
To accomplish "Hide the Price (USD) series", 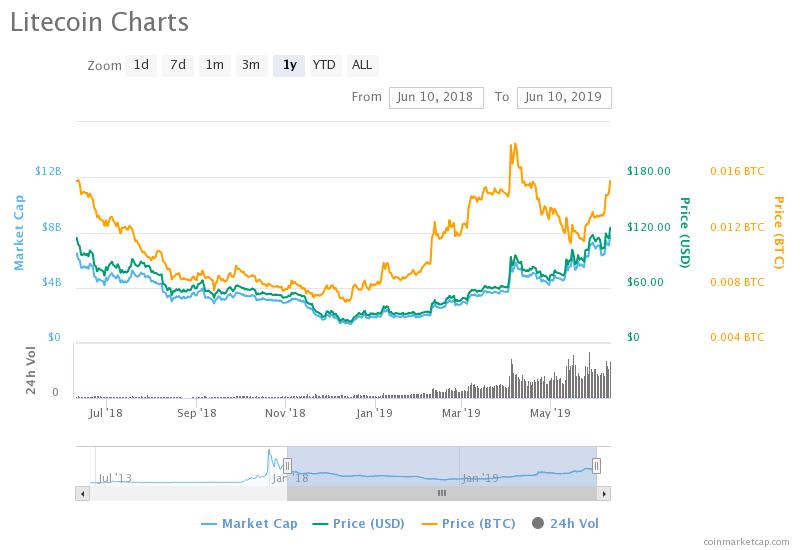I will tap(358, 524).
